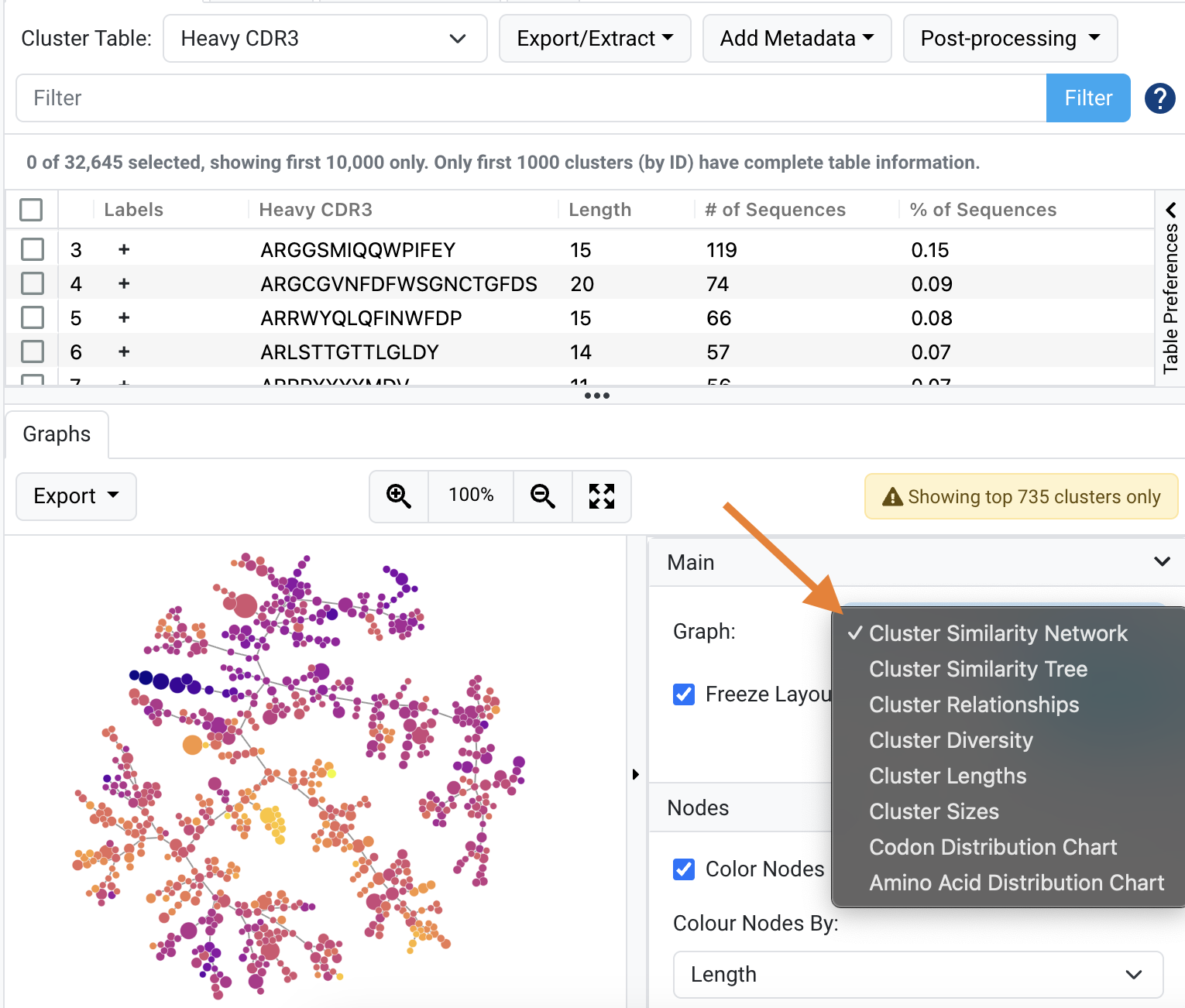This screenshot has width=1185, height=1008.
Task: Click the fit-to-screen expand icon
Action: click(x=601, y=496)
